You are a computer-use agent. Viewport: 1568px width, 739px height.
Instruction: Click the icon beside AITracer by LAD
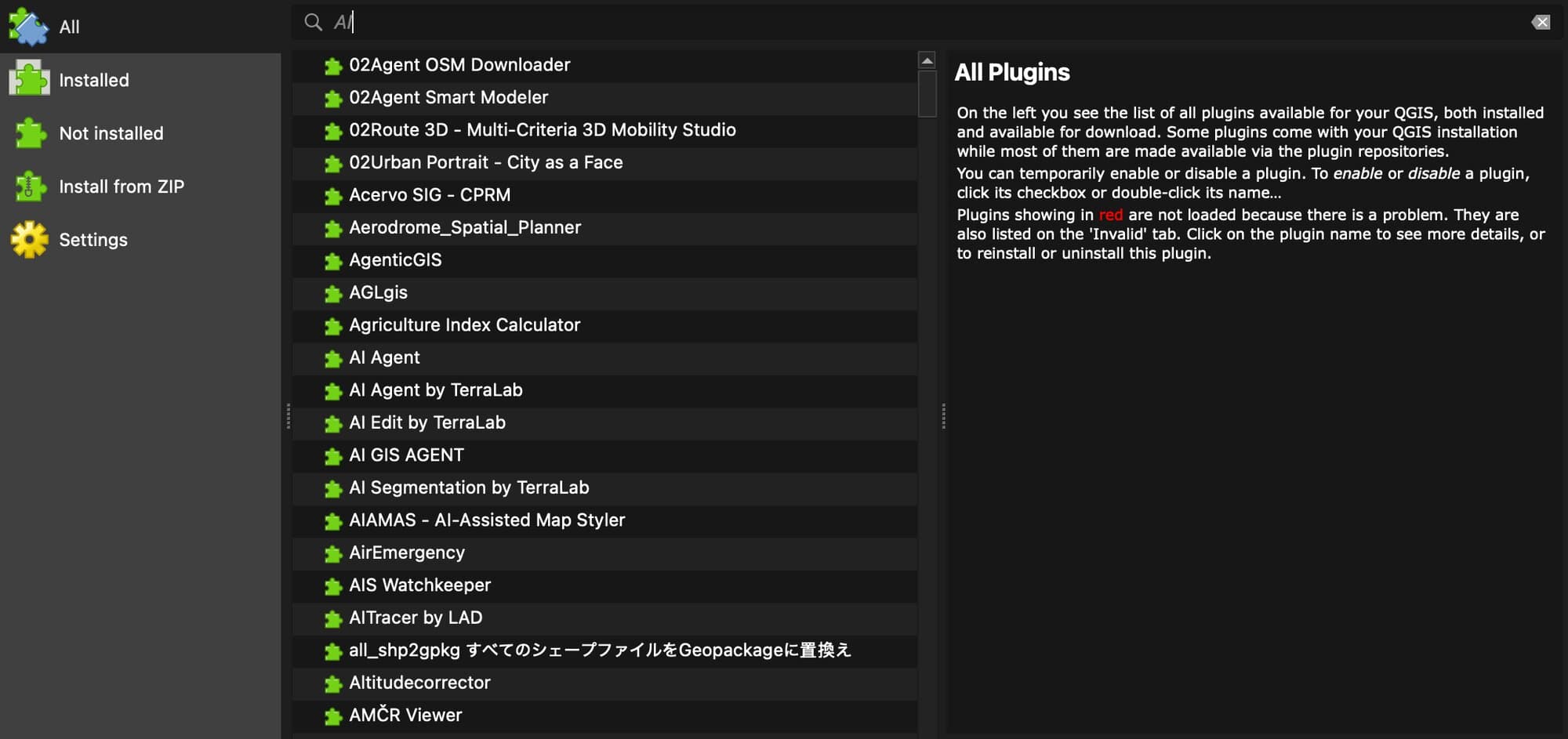tap(333, 619)
